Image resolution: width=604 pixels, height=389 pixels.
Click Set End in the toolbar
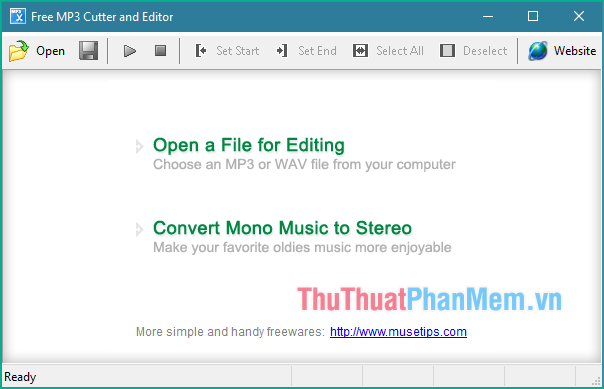[x=306, y=51]
